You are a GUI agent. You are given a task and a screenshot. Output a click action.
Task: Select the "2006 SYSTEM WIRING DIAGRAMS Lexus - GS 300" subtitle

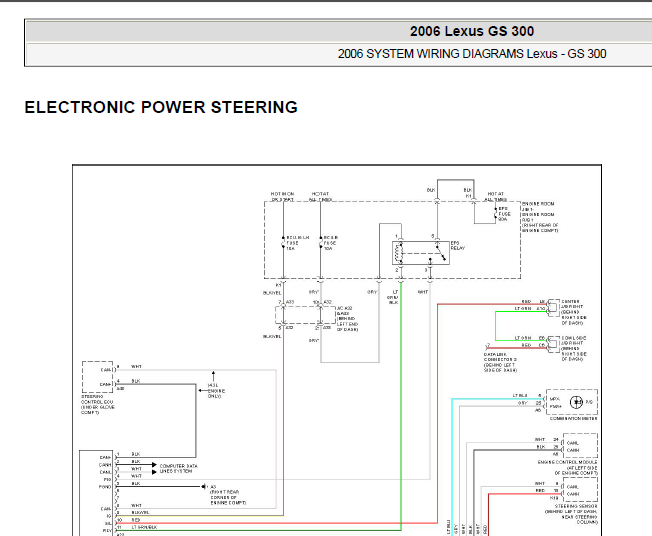pos(472,54)
